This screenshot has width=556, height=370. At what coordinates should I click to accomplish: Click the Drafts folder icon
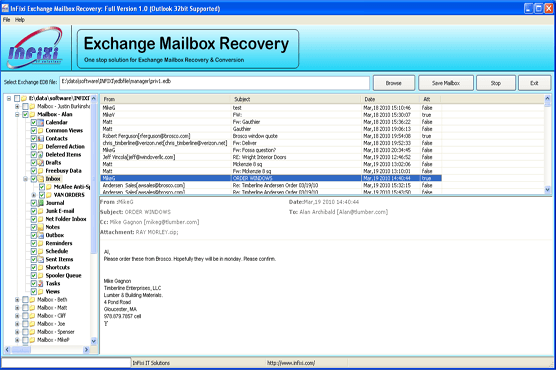[41, 163]
